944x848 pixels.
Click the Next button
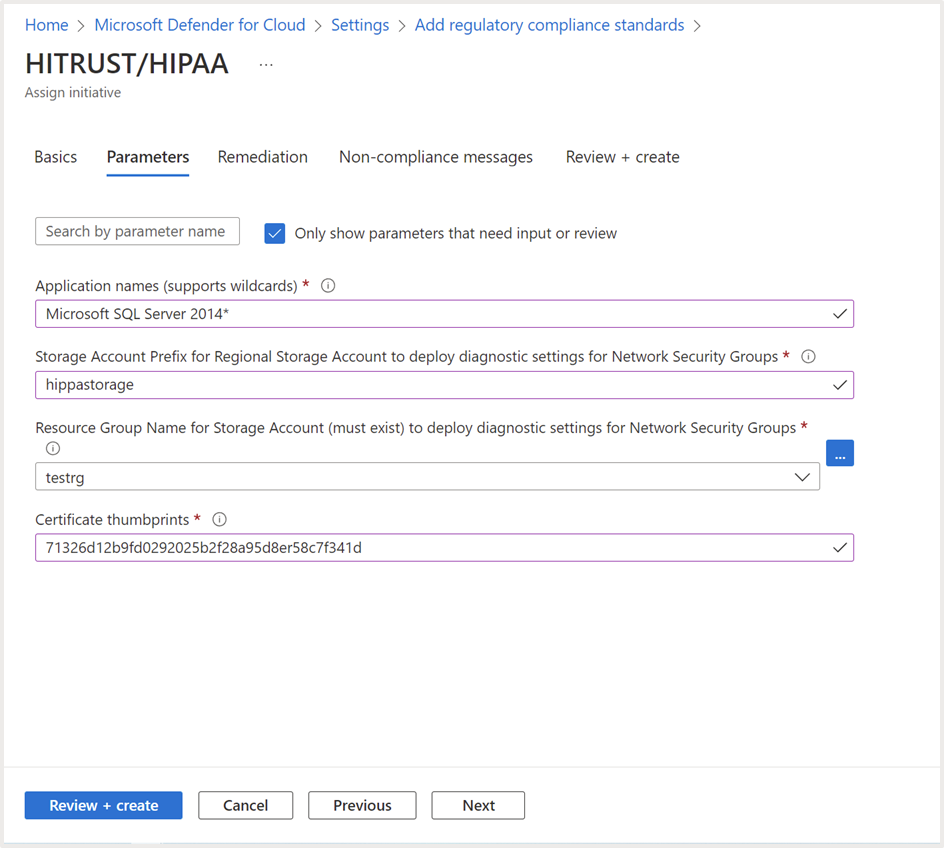pyautogui.click(x=478, y=805)
